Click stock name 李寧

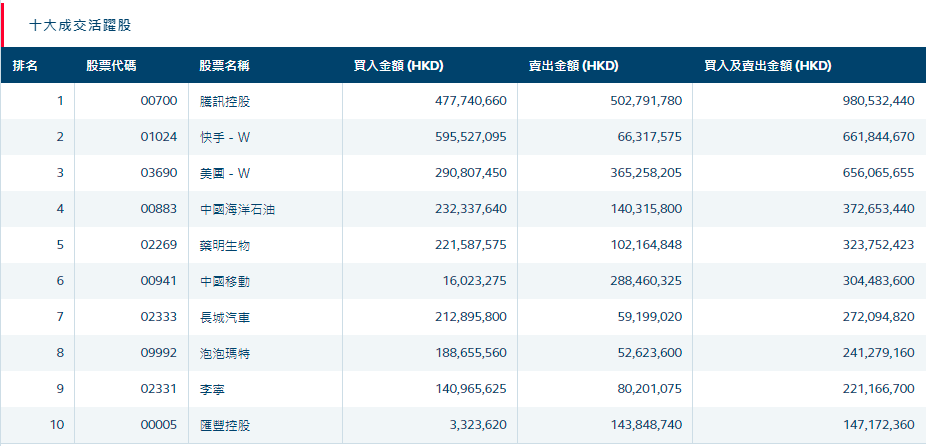tap(212, 389)
